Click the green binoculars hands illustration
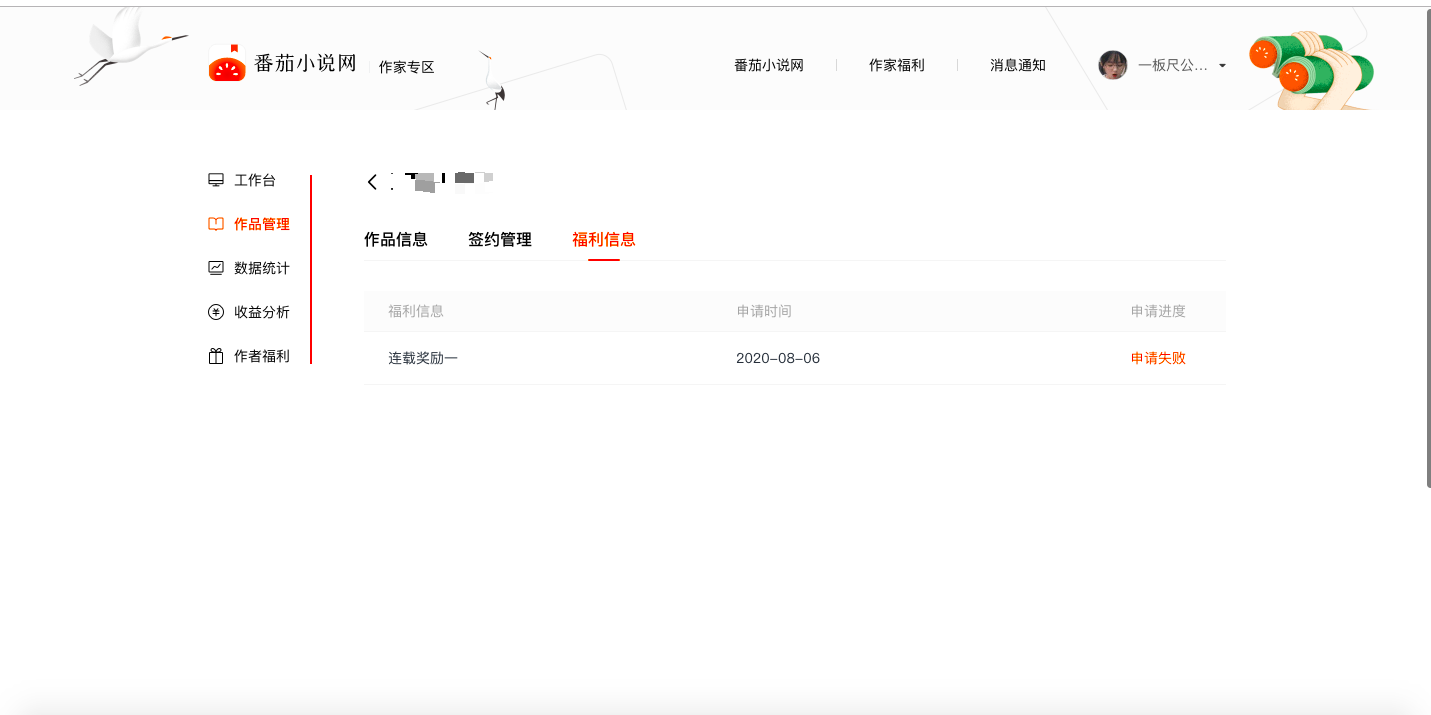Image resolution: width=1431 pixels, height=715 pixels. point(1312,69)
